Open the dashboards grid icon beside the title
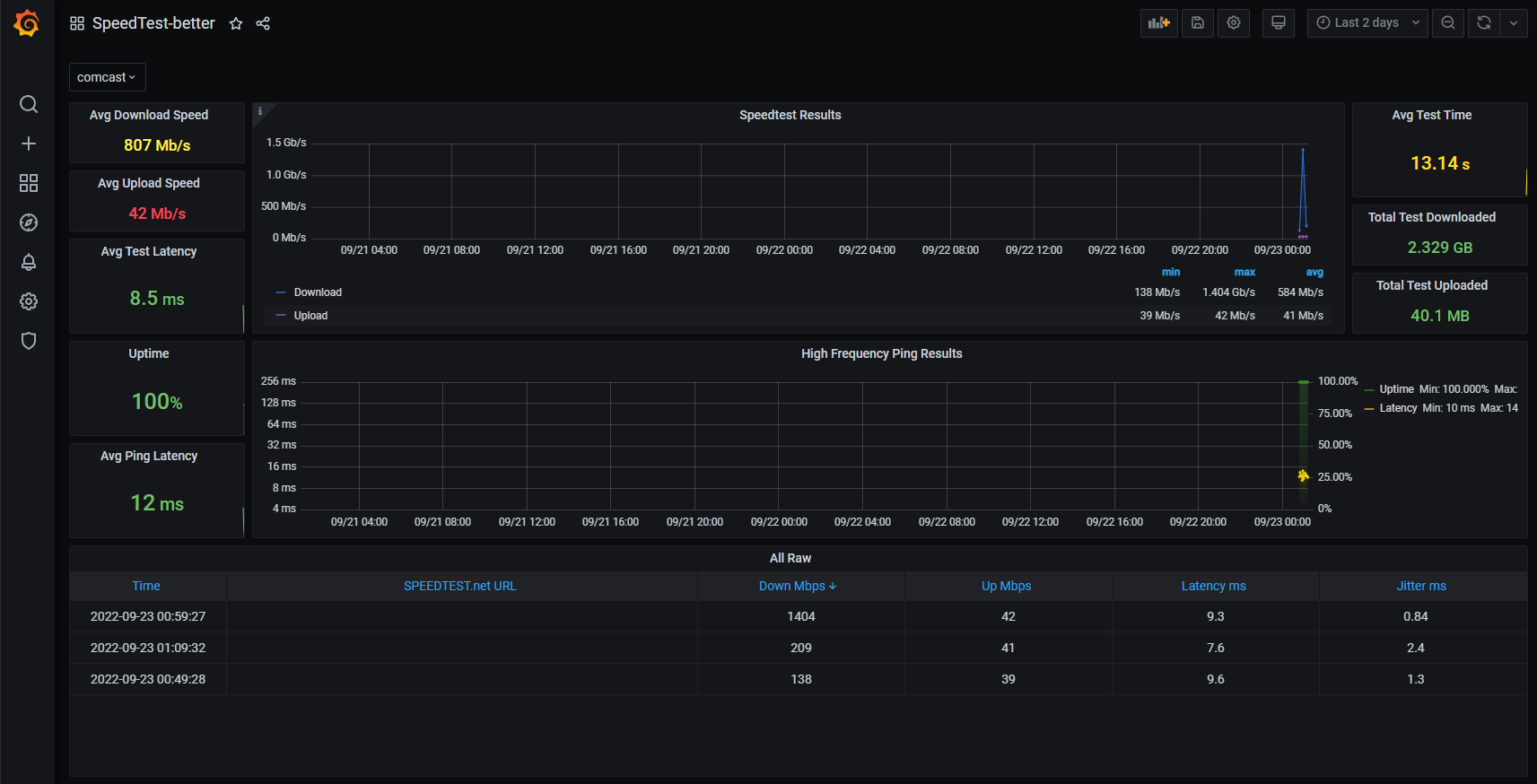The width and height of the screenshot is (1537, 784). (x=77, y=23)
